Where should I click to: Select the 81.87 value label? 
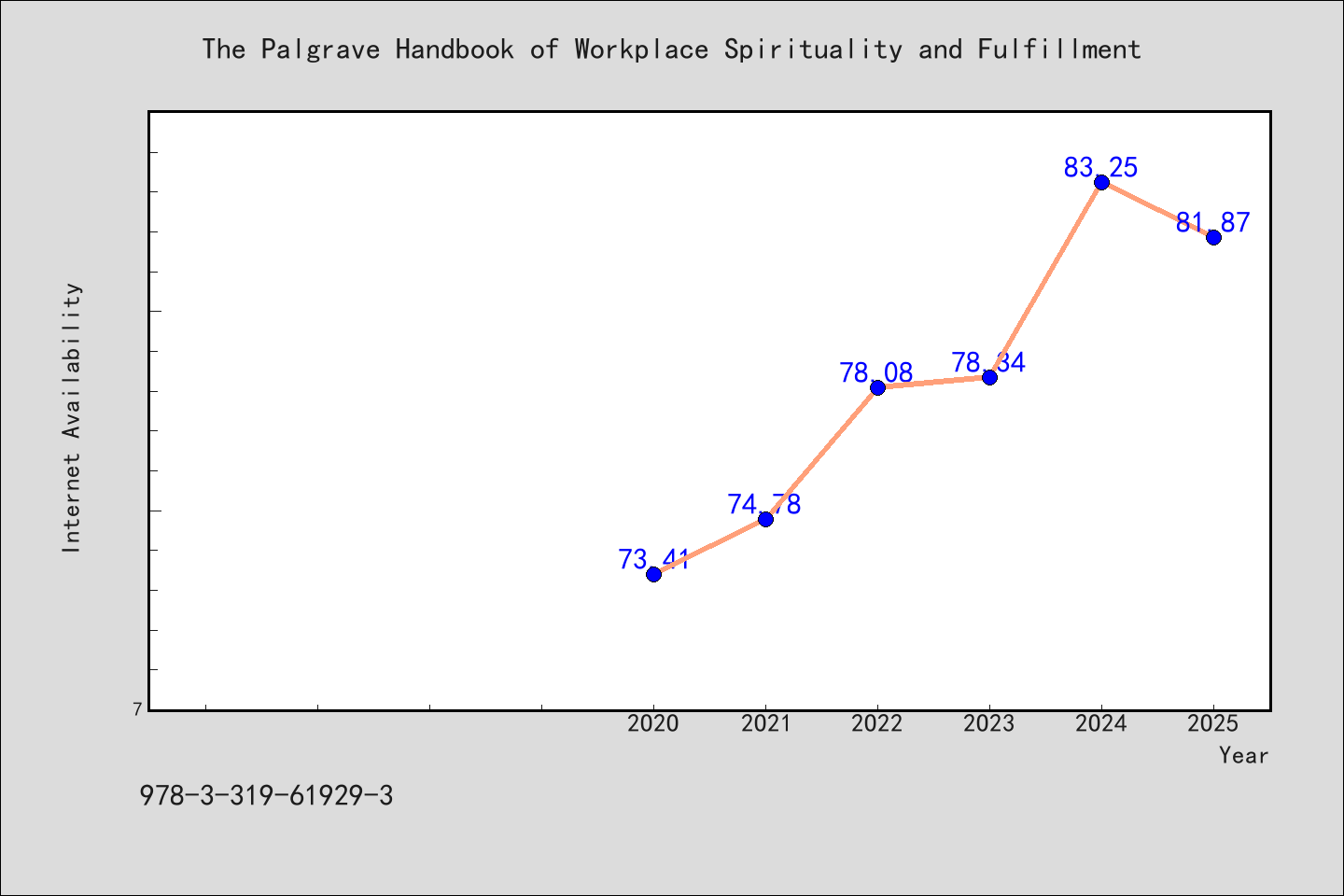[x=1212, y=223]
